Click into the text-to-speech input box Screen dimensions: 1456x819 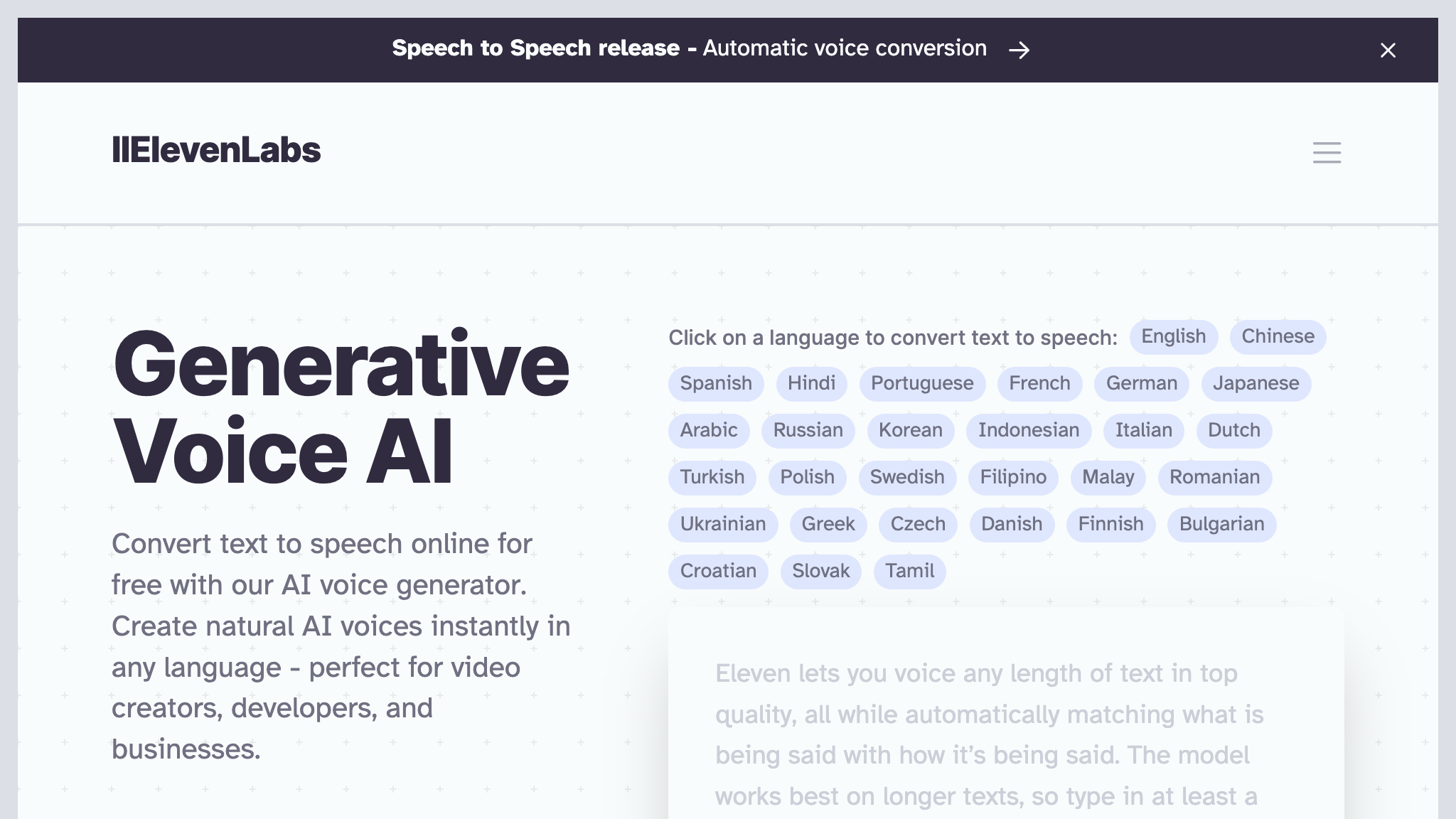tap(1005, 732)
